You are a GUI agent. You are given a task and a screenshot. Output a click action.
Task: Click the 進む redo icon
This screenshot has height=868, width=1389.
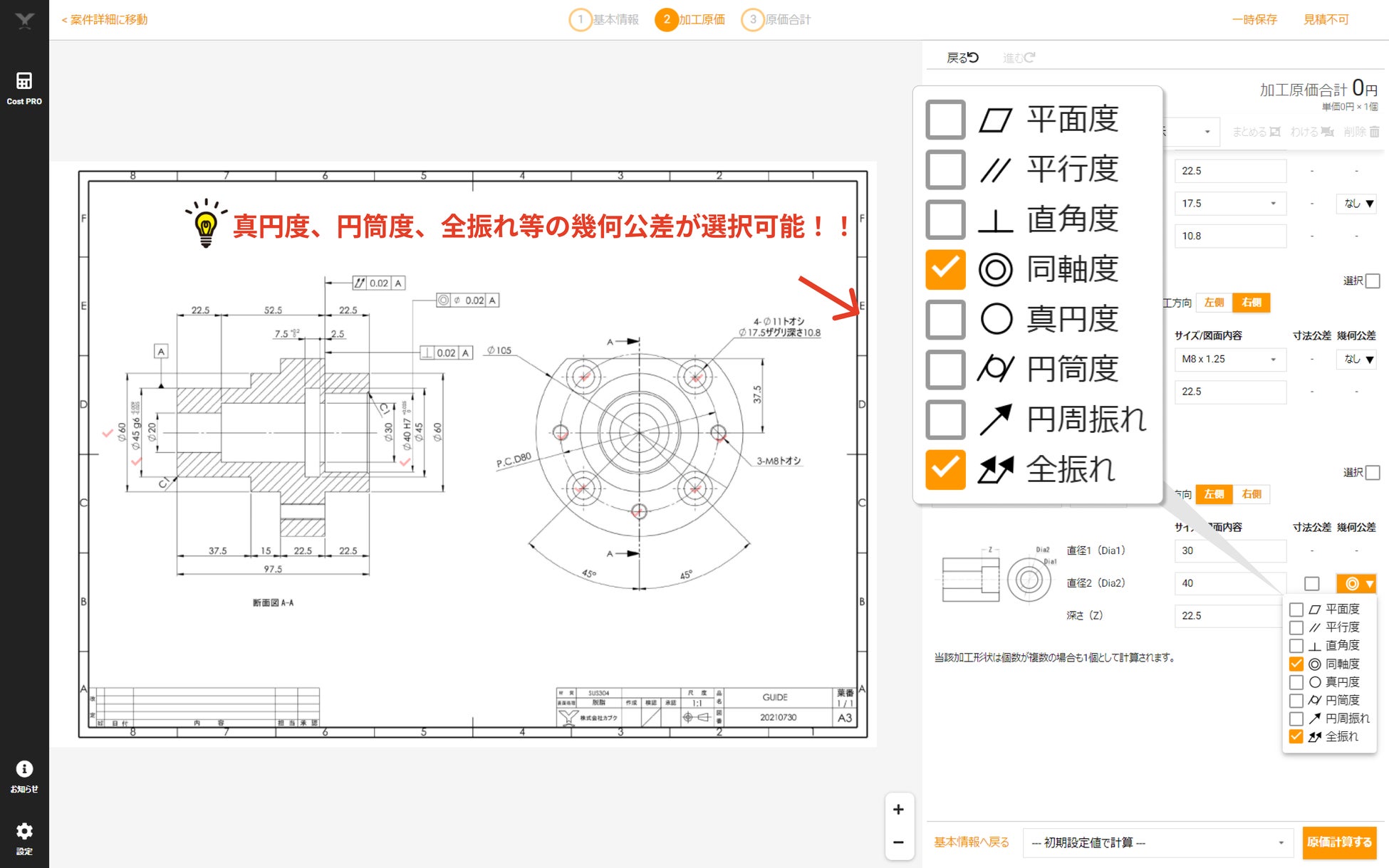pyautogui.click(x=1029, y=58)
